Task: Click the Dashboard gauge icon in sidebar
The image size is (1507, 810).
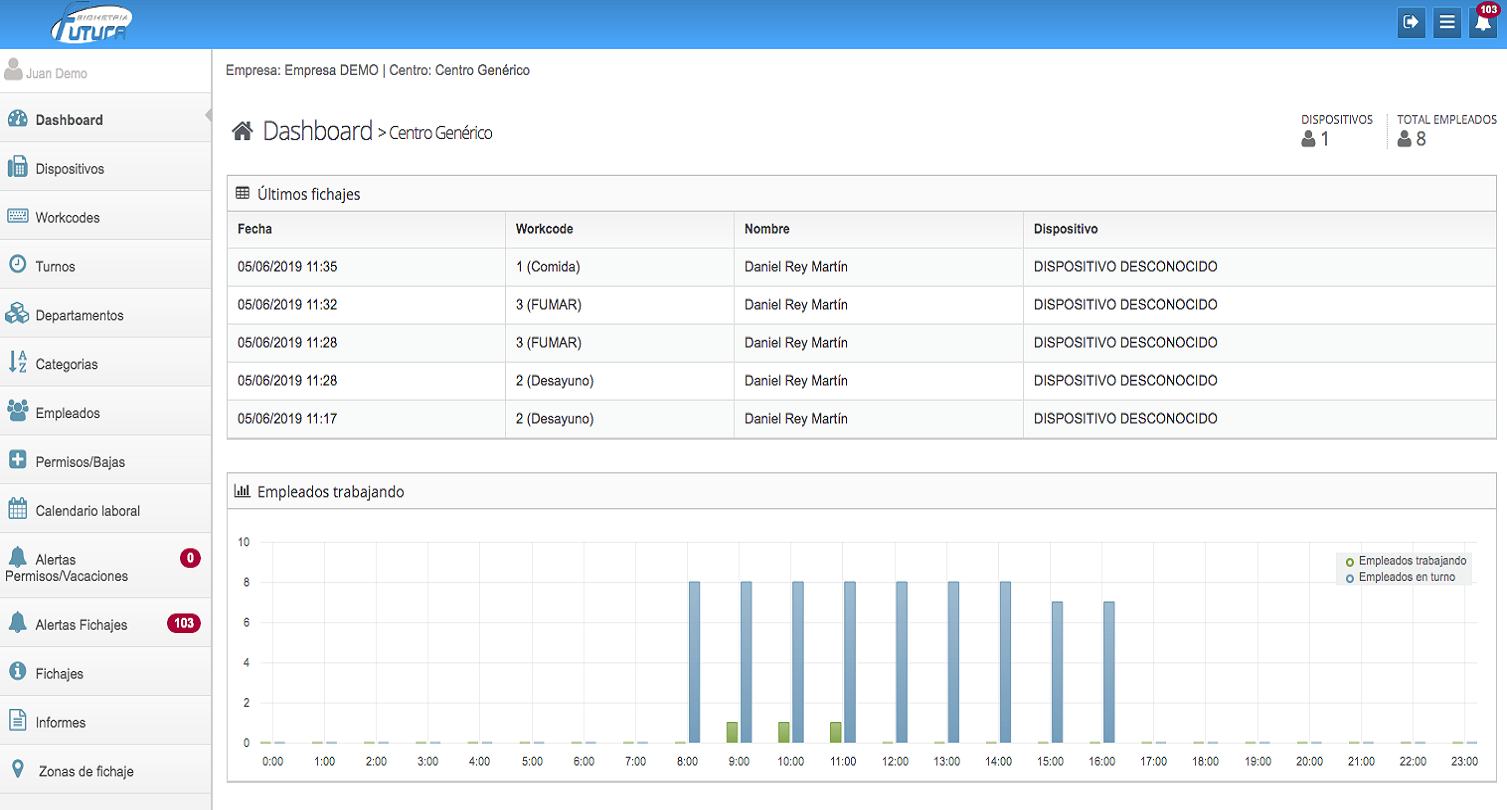Action: click(x=17, y=119)
